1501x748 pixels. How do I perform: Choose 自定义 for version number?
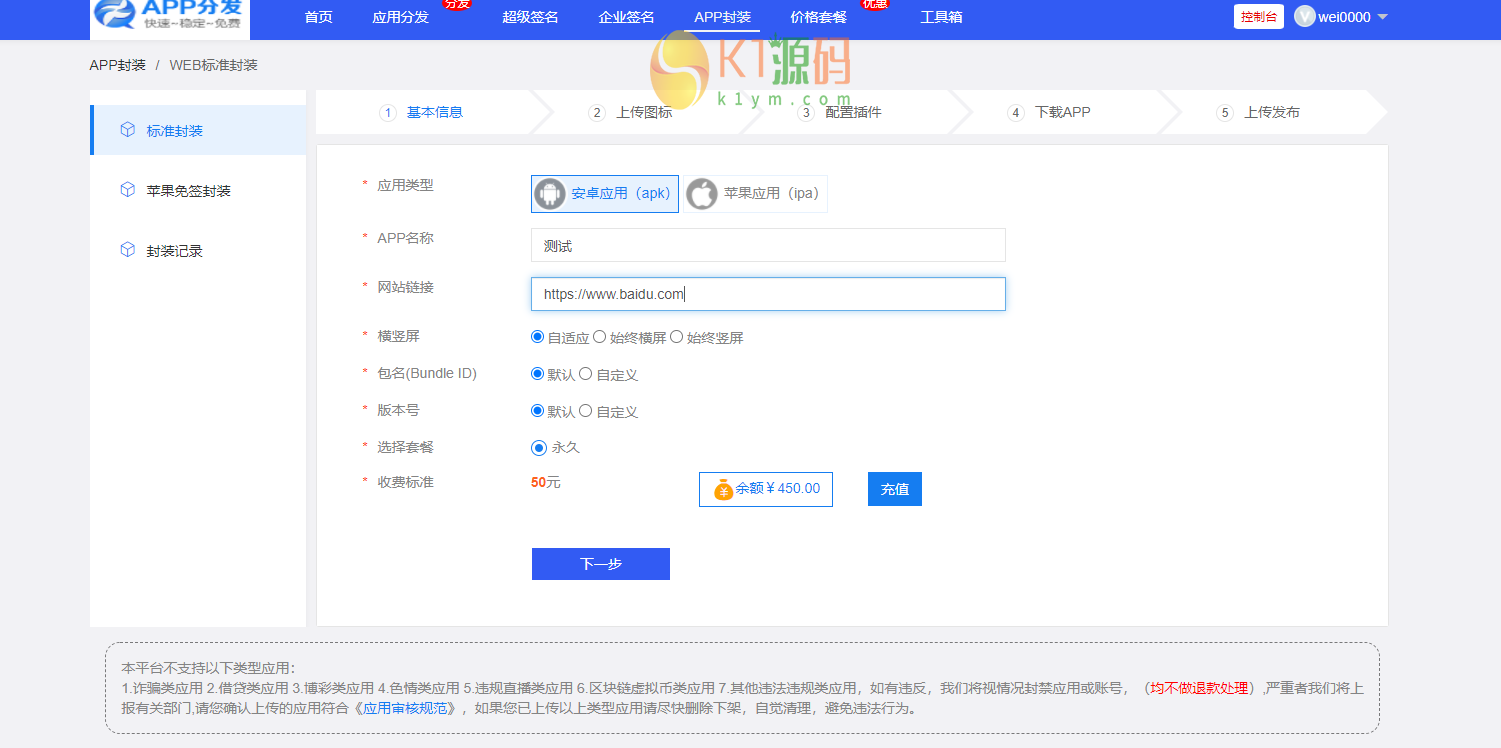[586, 411]
